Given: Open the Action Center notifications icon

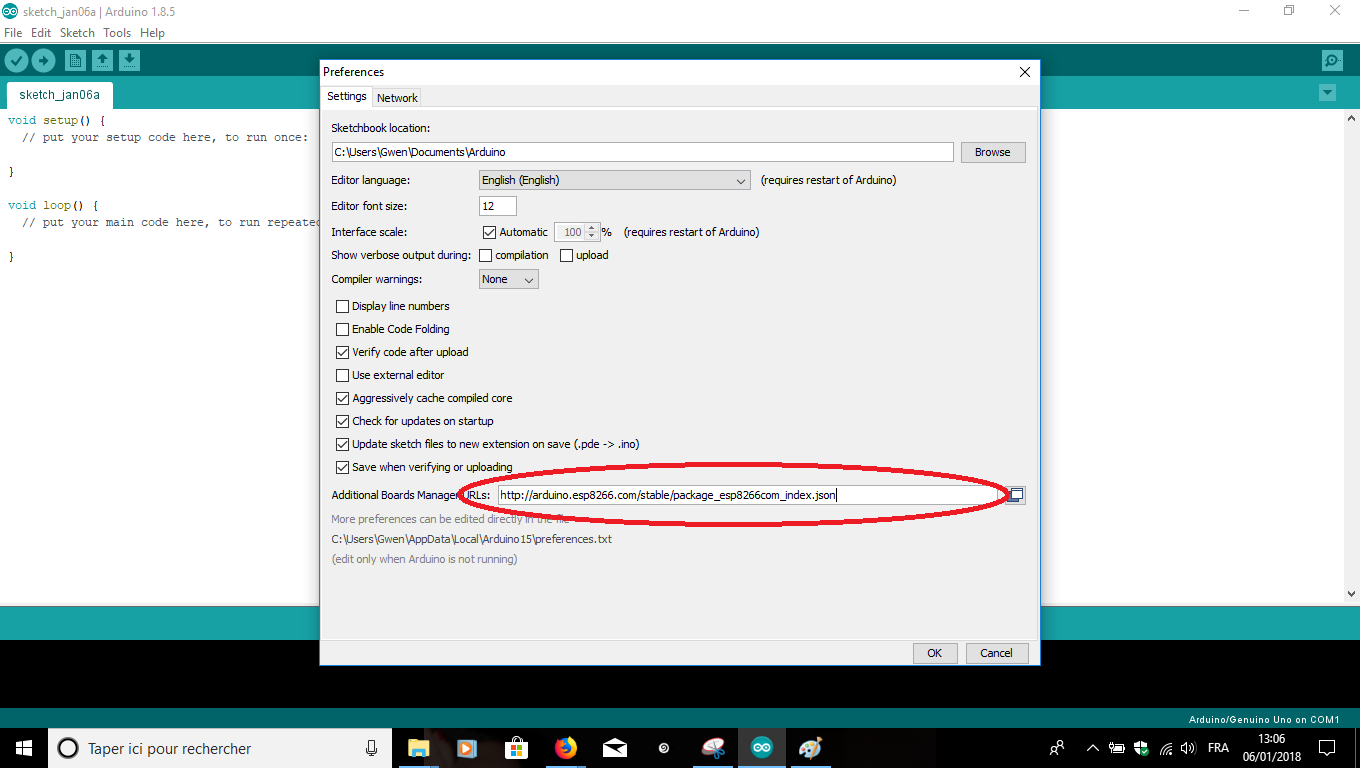Looking at the screenshot, I should (x=1327, y=748).
